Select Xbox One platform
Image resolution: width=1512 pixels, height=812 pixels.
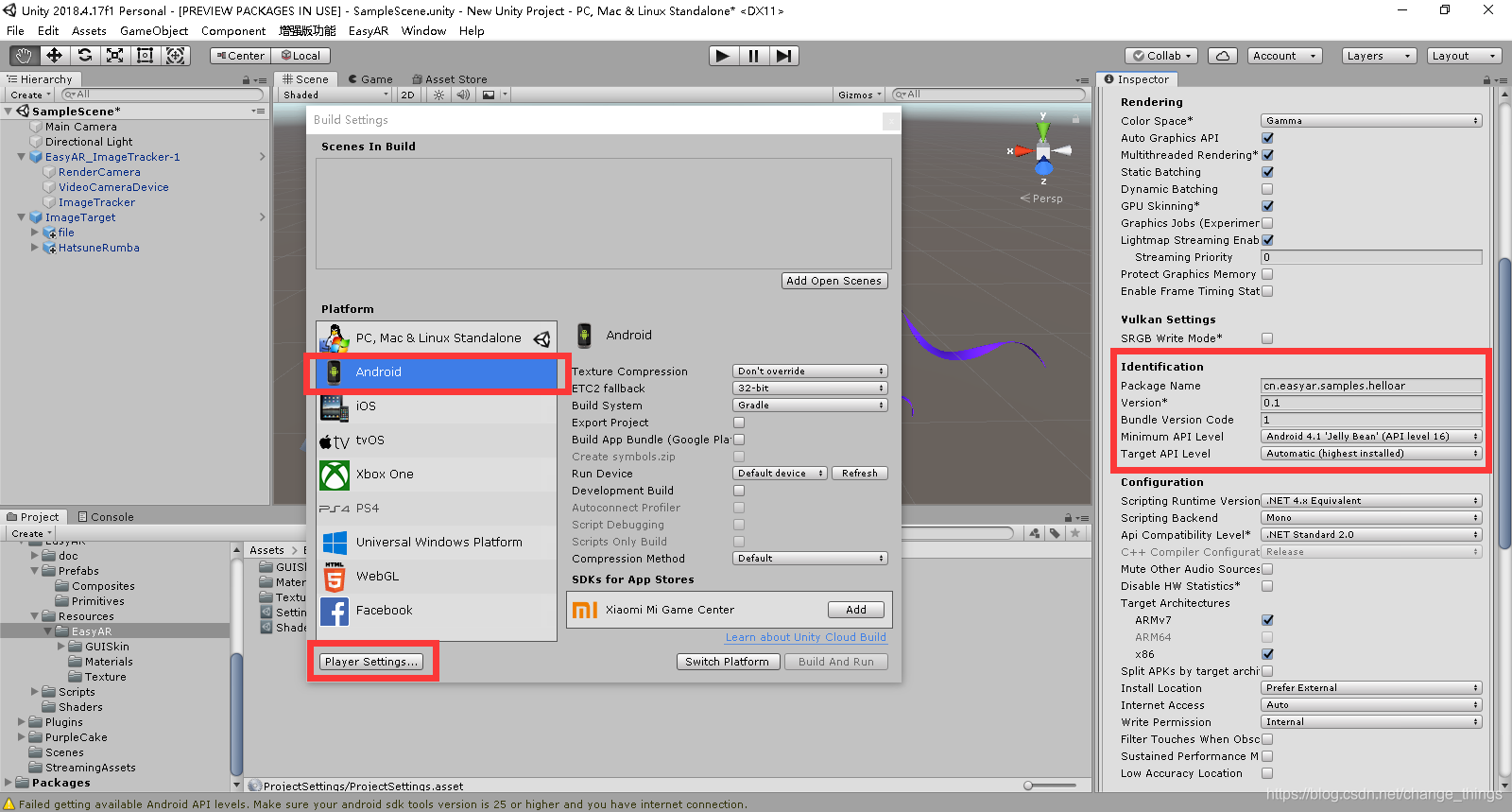[x=437, y=475]
